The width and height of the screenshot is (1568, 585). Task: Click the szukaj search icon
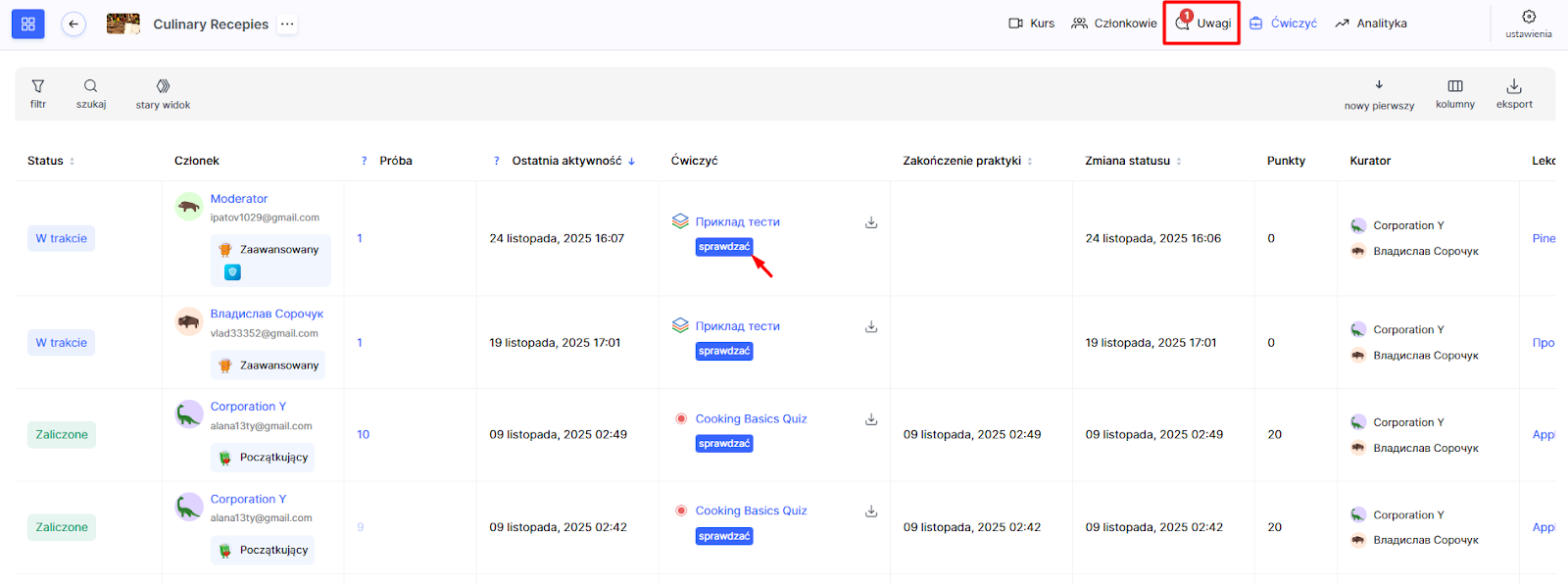pyautogui.click(x=91, y=93)
